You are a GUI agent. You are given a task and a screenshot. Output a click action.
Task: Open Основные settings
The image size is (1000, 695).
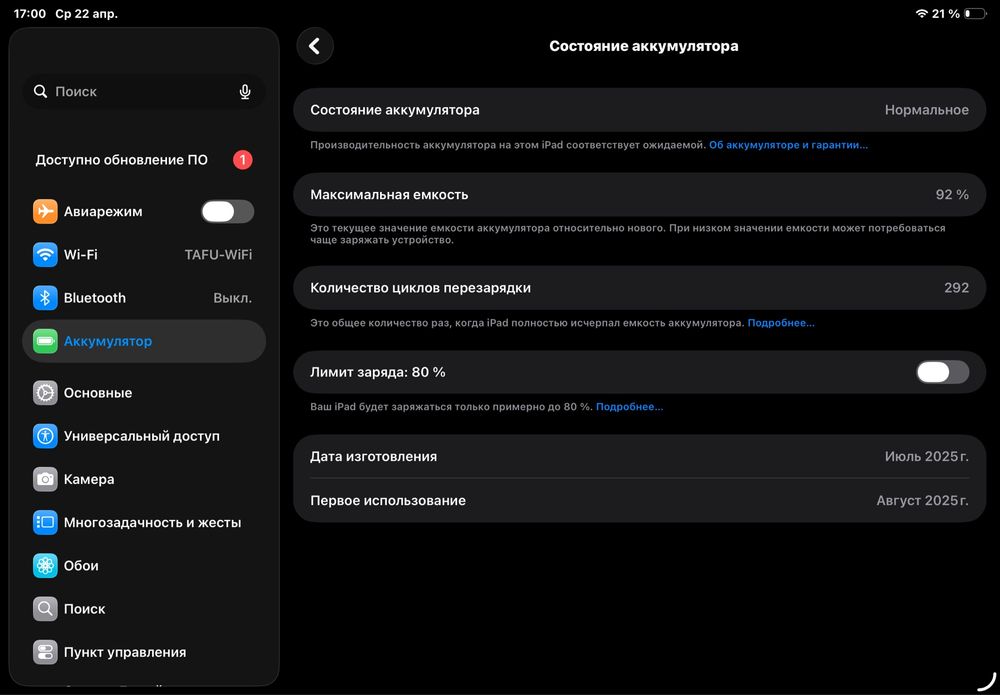click(x=144, y=393)
